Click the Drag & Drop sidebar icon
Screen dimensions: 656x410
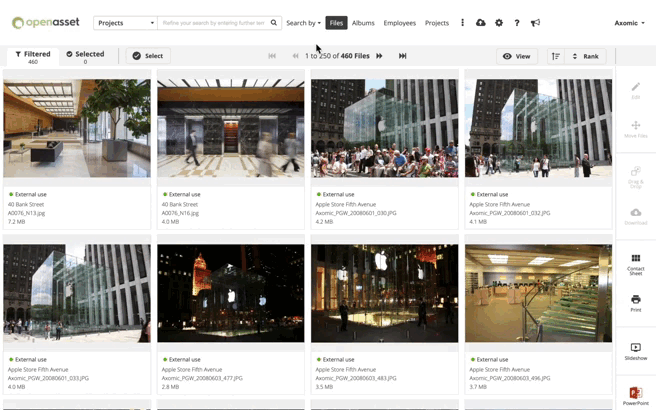point(636,177)
